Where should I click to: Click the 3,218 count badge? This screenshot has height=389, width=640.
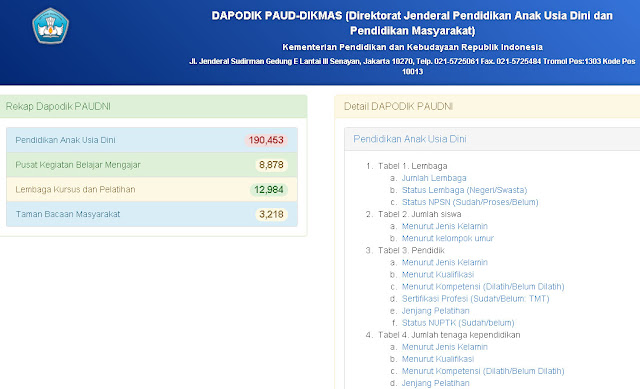tap(271, 214)
